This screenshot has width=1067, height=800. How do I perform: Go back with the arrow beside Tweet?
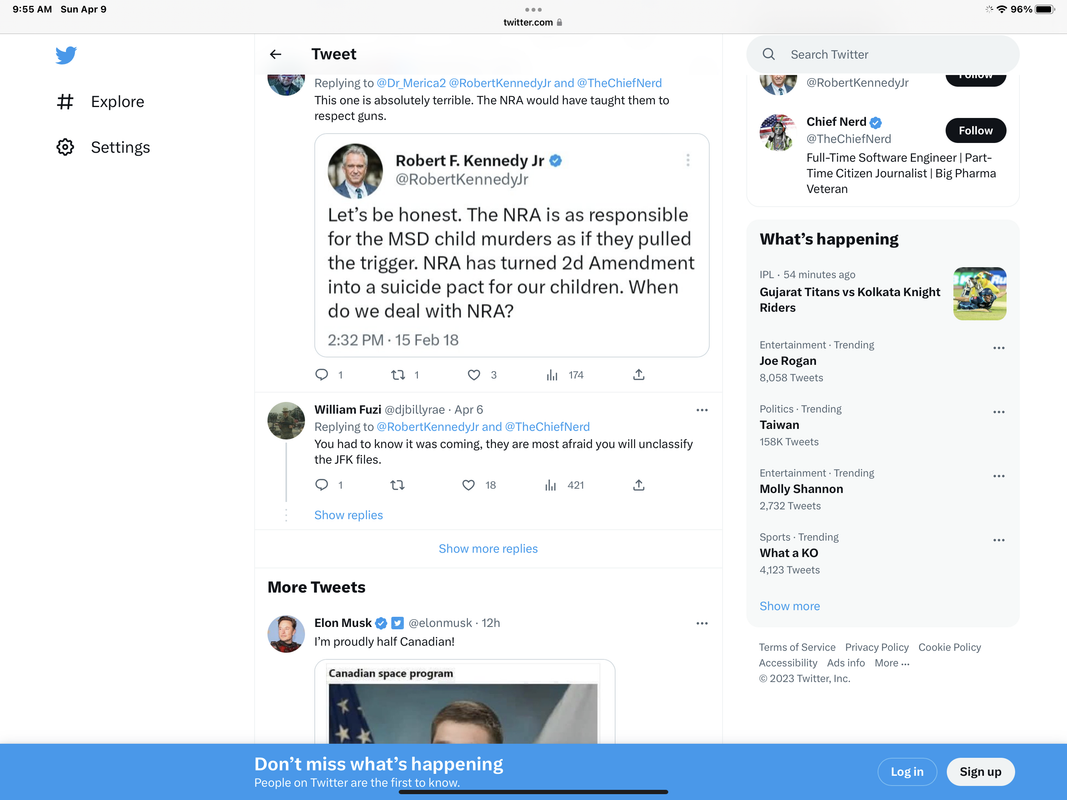(276, 54)
